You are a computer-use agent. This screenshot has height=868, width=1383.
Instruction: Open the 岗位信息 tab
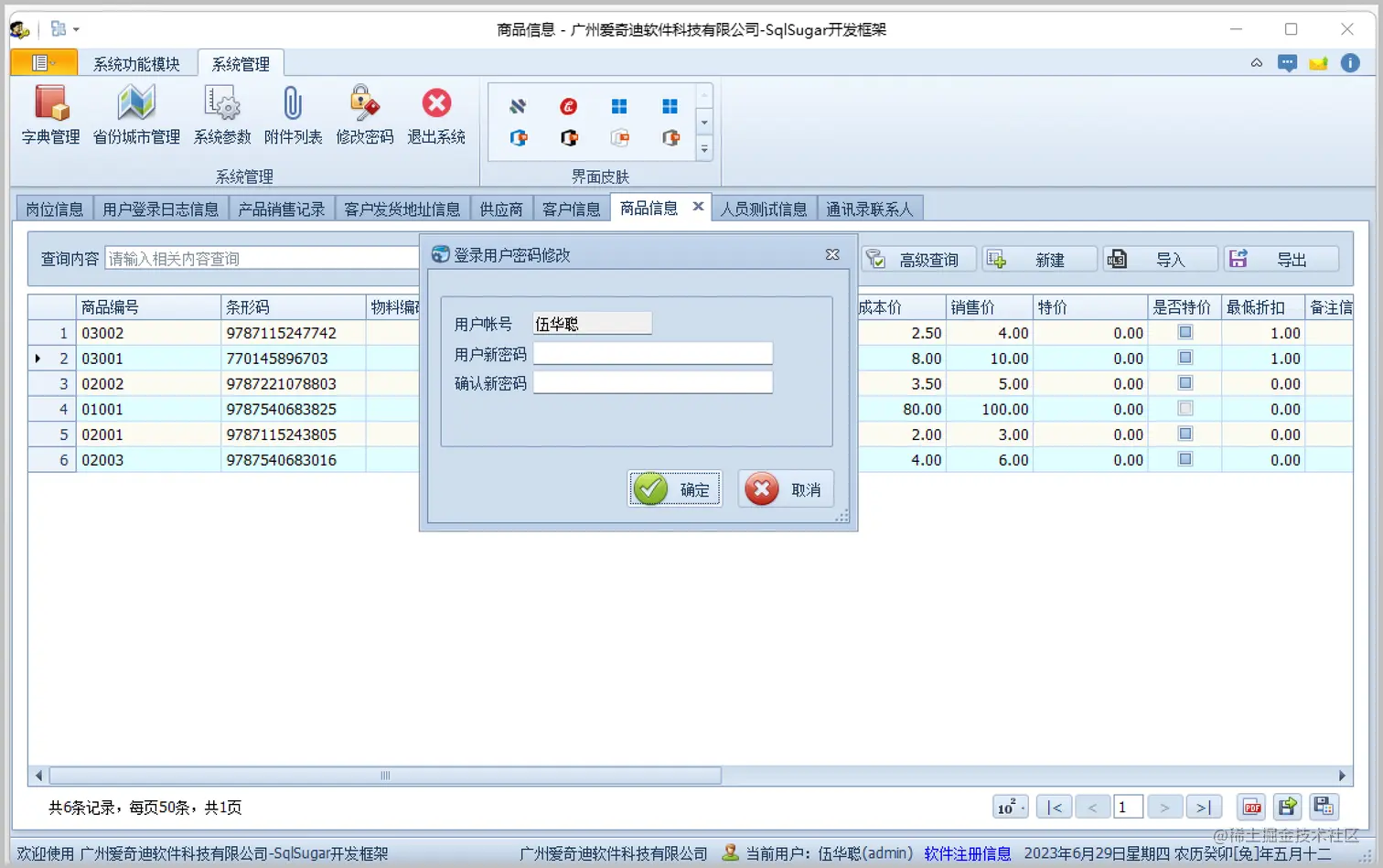tap(55, 209)
